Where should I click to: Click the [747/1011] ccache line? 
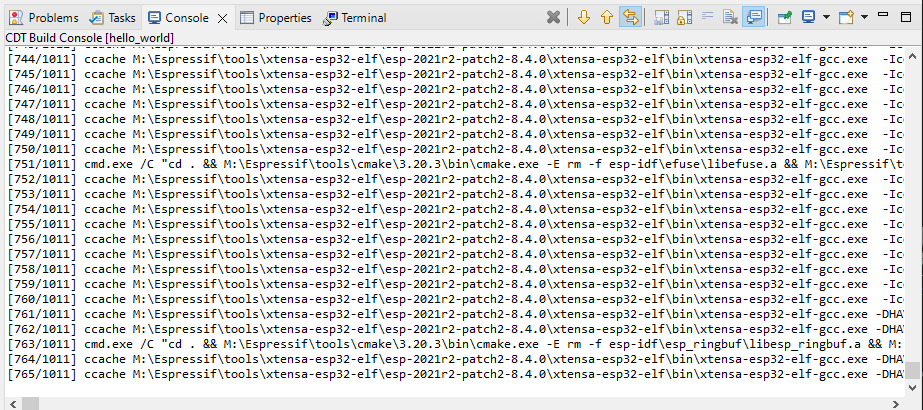coord(456,104)
